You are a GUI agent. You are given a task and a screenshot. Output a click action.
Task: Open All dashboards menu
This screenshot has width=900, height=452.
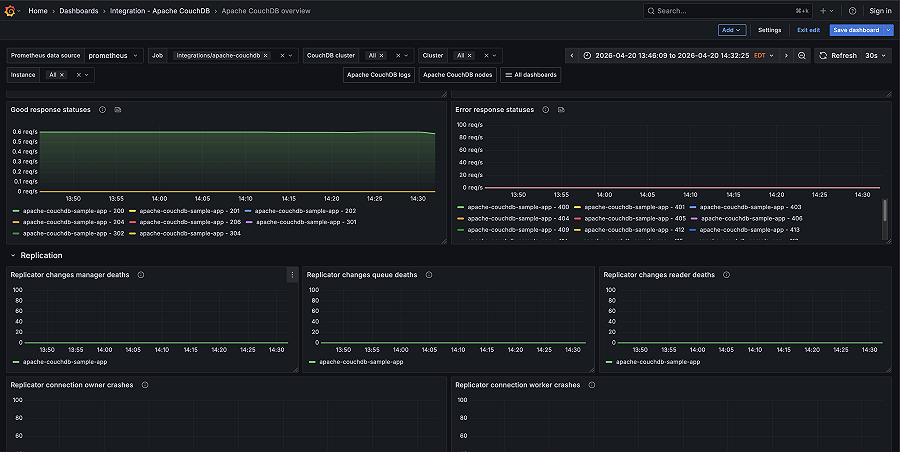pyautogui.click(x=531, y=75)
